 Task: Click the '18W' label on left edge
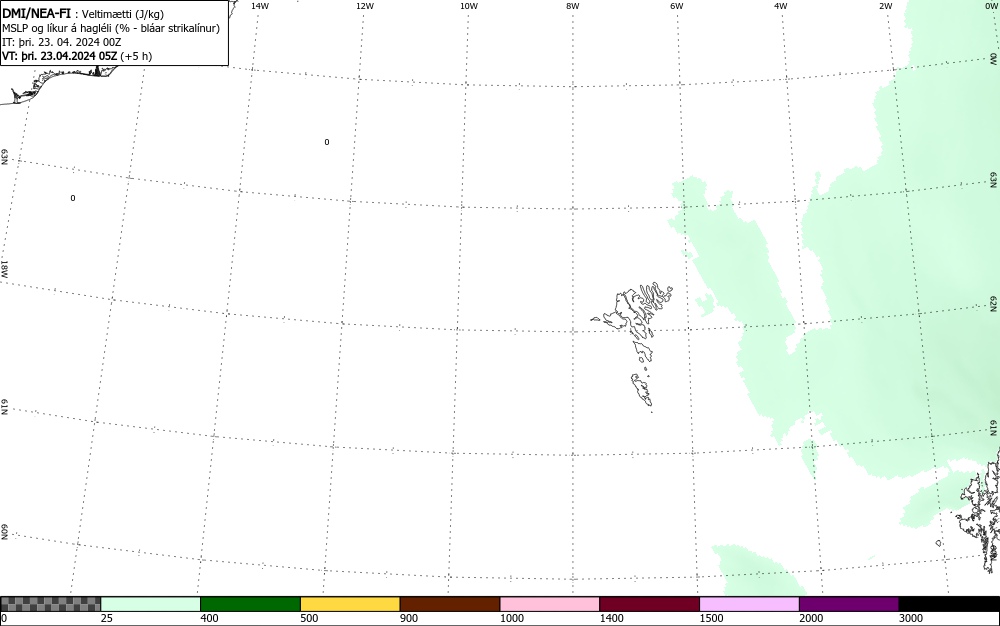pyautogui.click(x=4, y=268)
